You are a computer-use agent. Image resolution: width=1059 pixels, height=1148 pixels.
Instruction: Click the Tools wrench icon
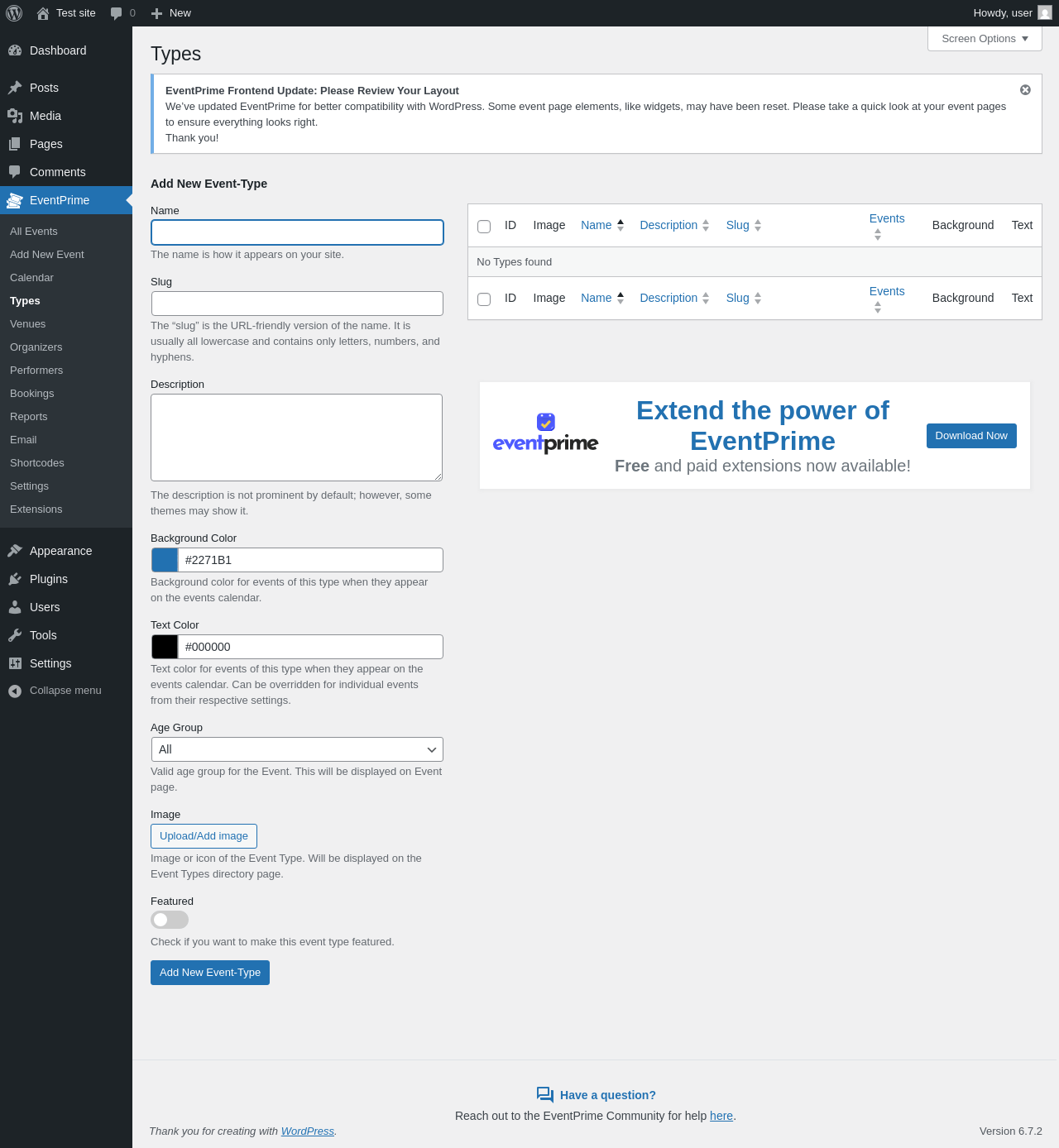15,635
